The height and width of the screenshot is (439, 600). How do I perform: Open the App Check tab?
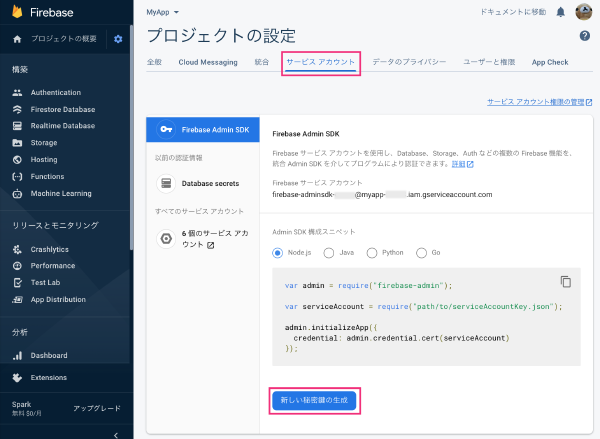pos(550,62)
